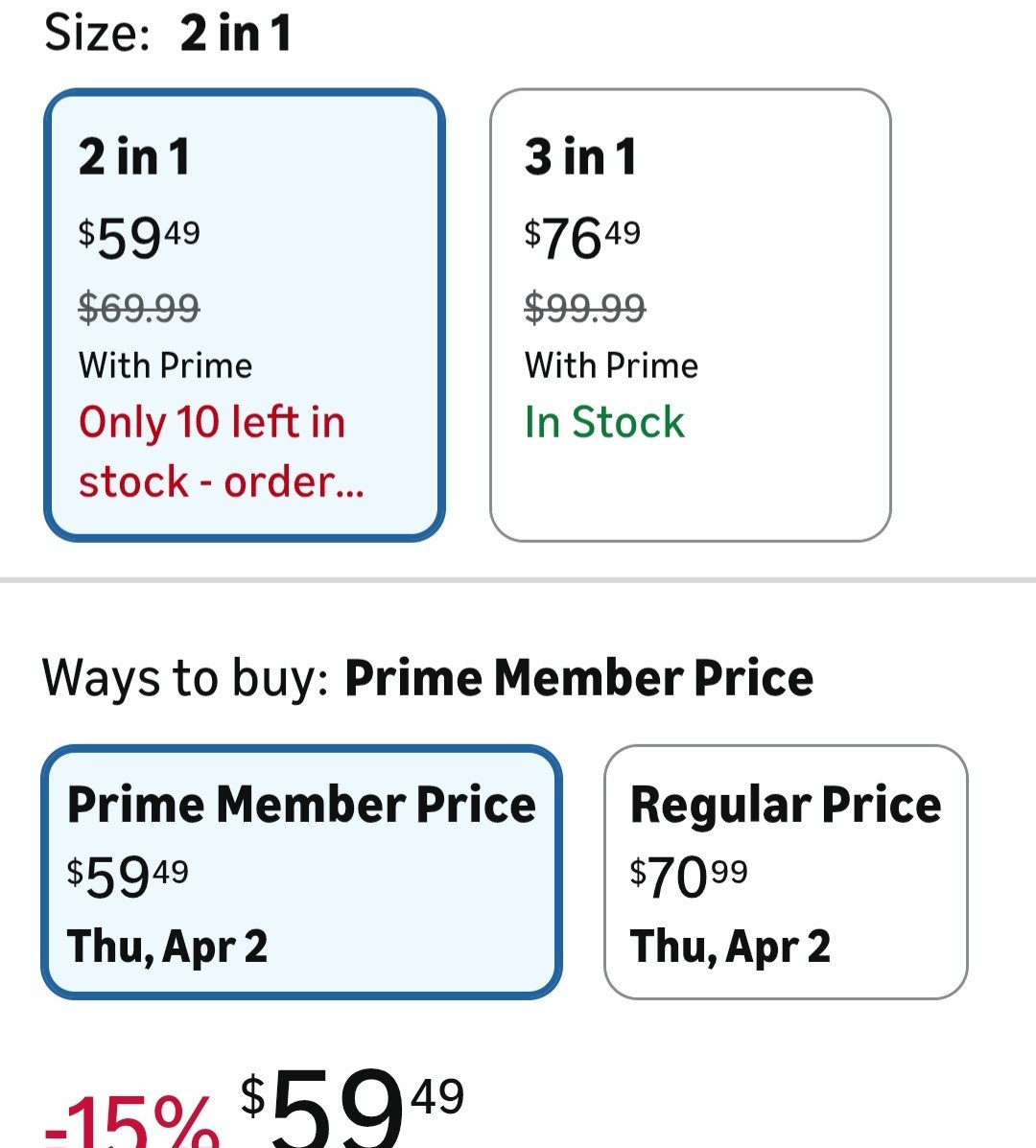Click the Size: 2 in 1 heading
1036x1148 pixels.
pyautogui.click(x=168, y=33)
